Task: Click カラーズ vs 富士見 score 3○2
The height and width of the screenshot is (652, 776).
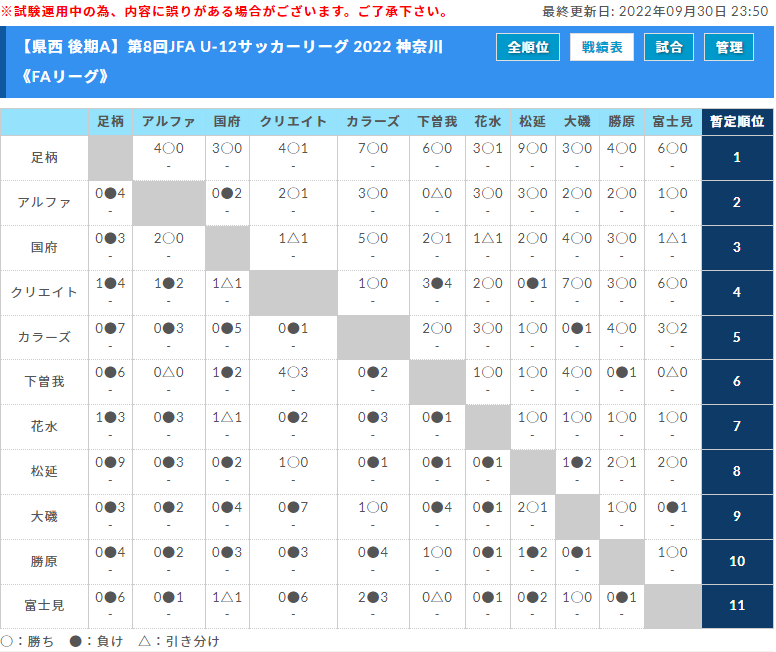Action: [x=673, y=329]
